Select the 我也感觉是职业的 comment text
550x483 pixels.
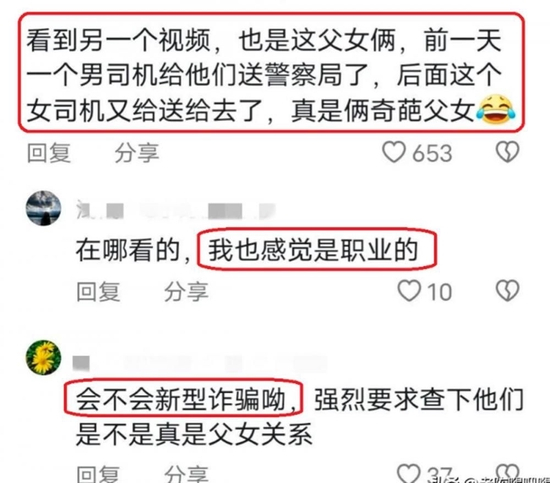pyautogui.click(x=313, y=250)
